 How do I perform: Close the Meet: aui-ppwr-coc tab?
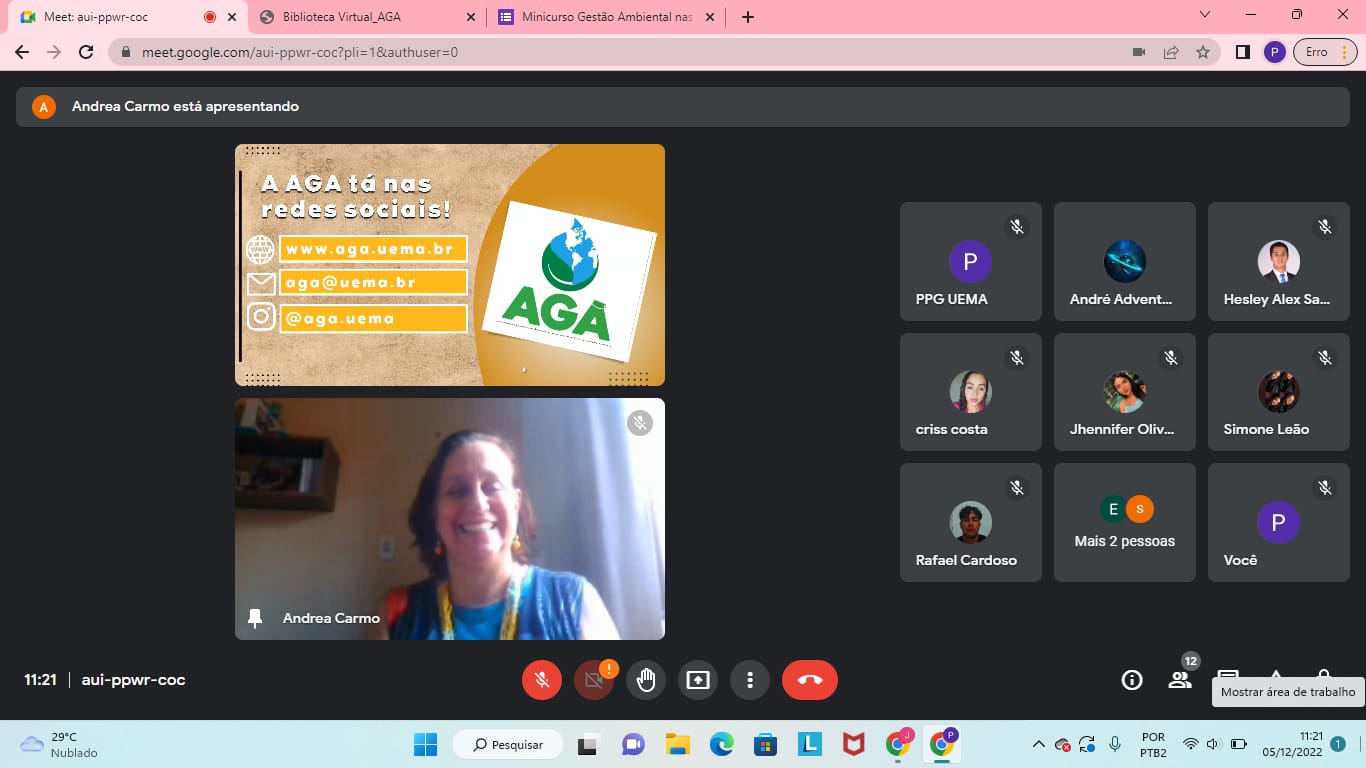coord(232,17)
